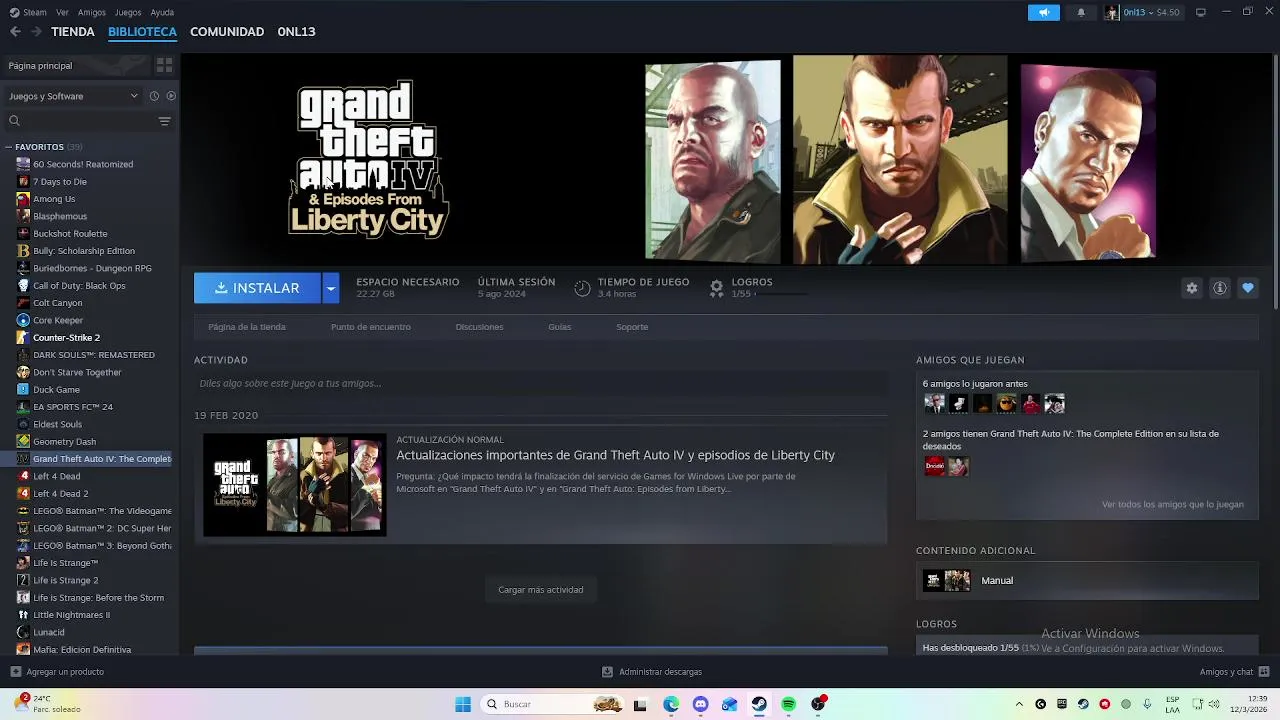Select Counter-Strike 2 in library list
Screen dimensions: 1280x720
point(66,338)
